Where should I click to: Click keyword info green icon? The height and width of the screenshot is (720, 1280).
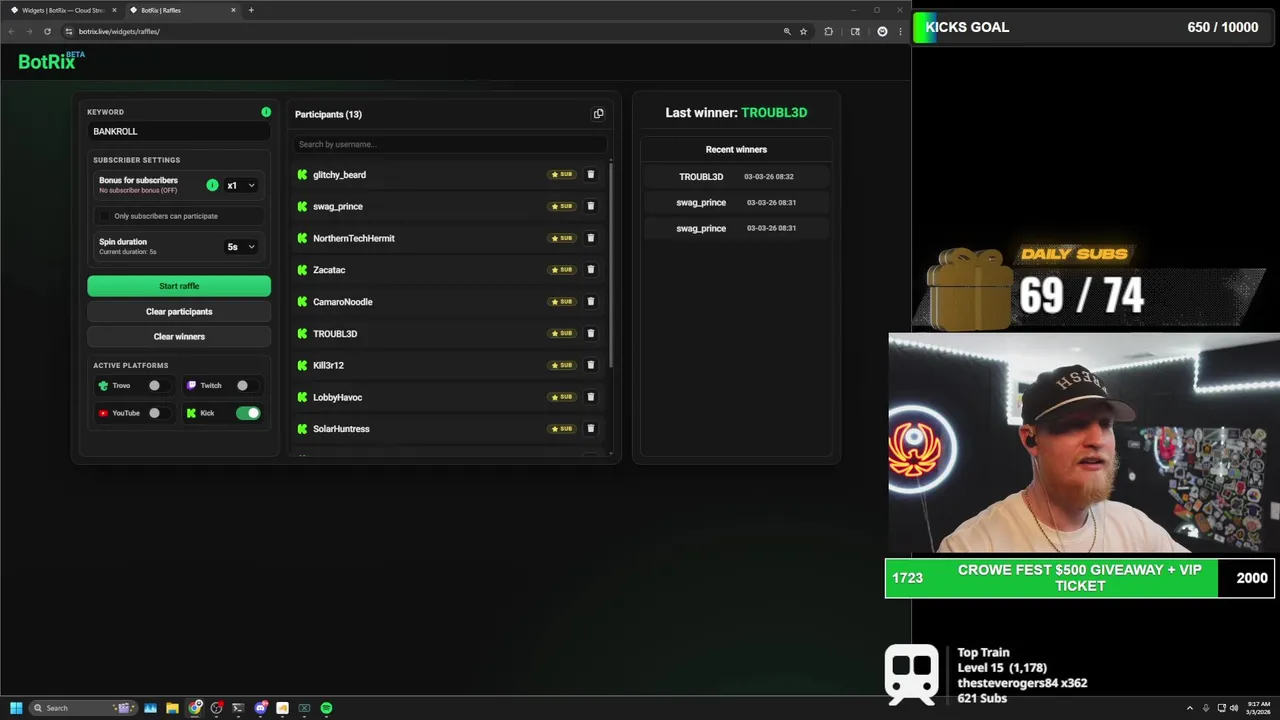coord(266,112)
